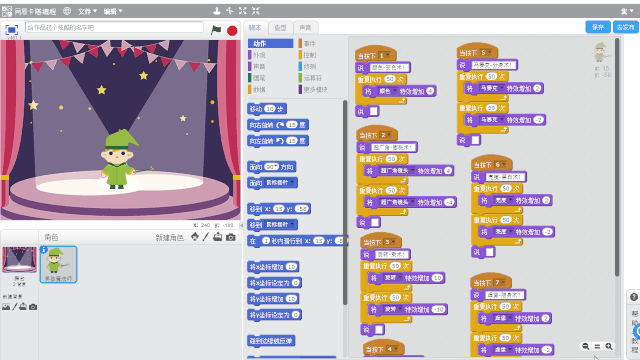The height and width of the screenshot is (360, 640).
Task: Select the grow sprite tool
Action: 242,11
